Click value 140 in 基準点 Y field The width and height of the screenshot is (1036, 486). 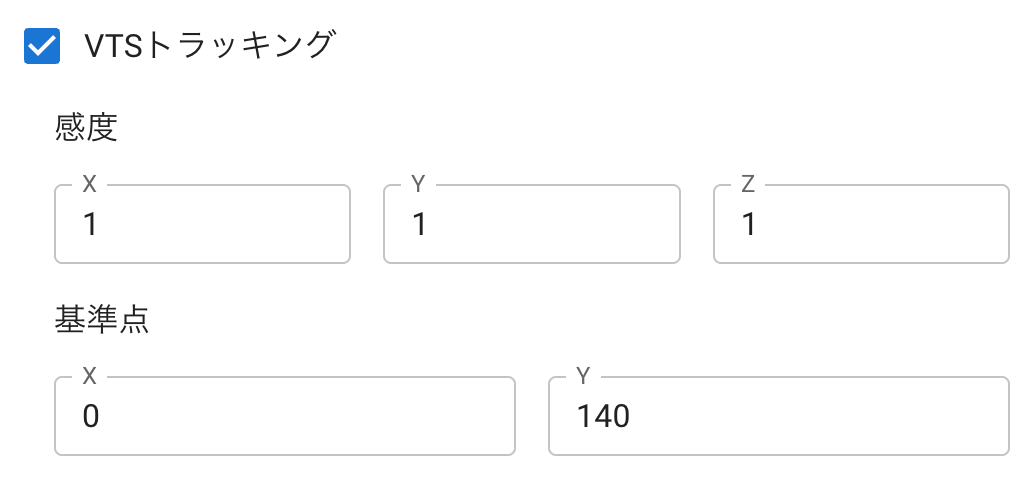pos(603,417)
